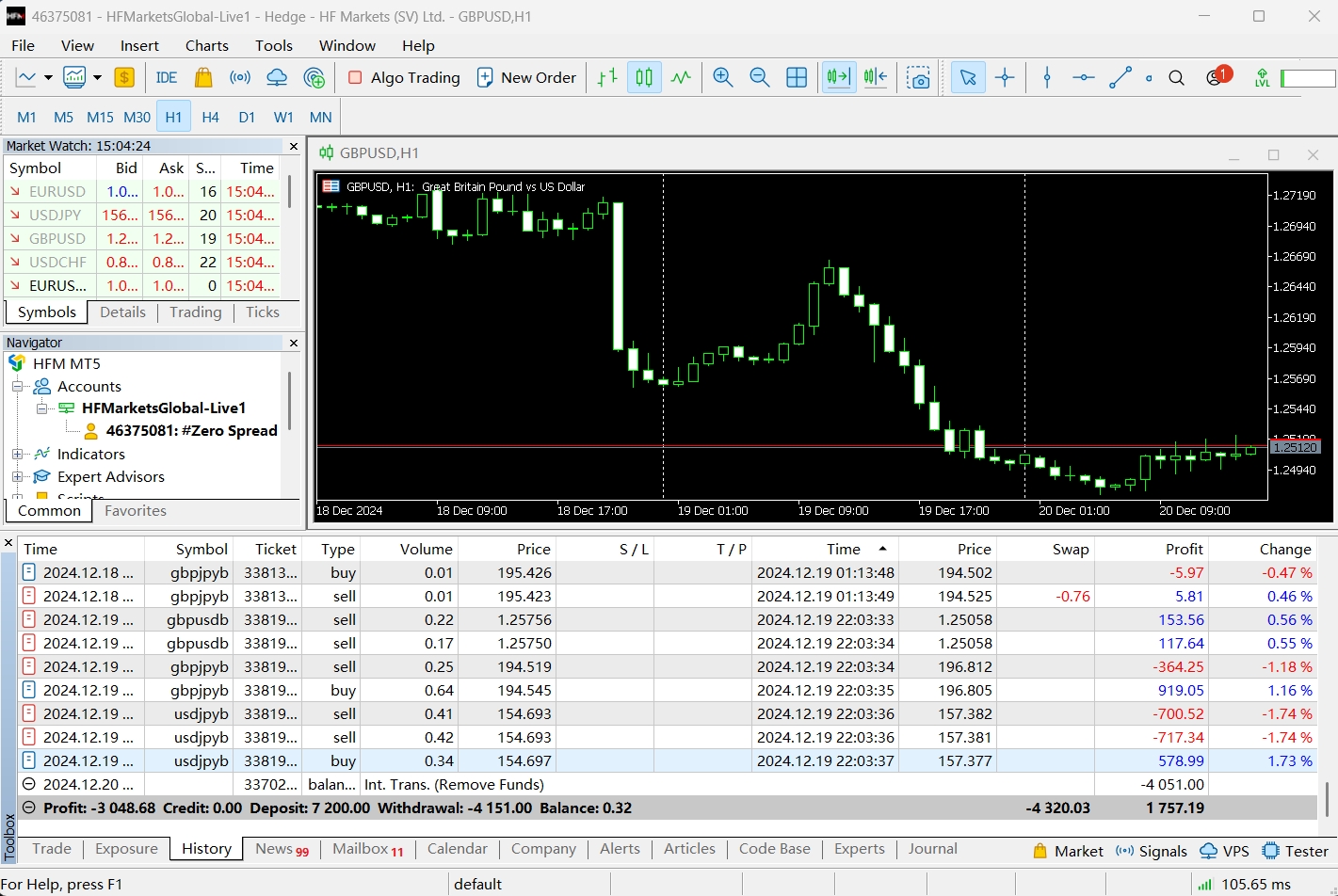Select the crosshair cursor tool
The image size is (1338, 896).
(x=1005, y=78)
